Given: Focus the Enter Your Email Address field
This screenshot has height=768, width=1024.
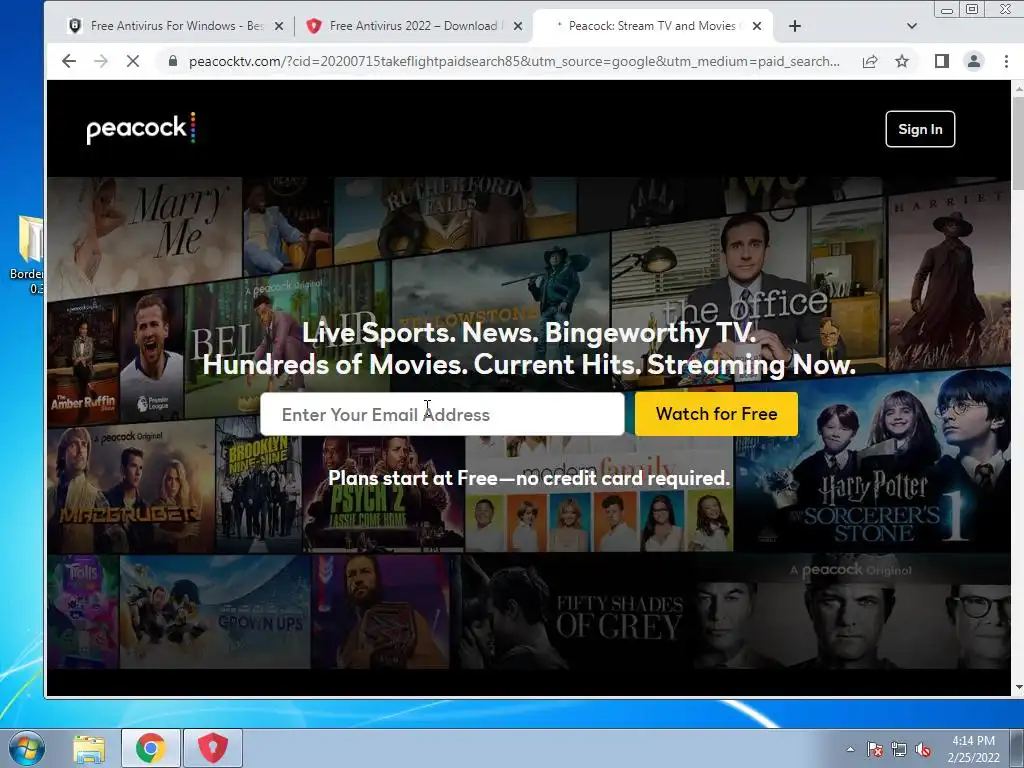Looking at the screenshot, I should (442, 414).
